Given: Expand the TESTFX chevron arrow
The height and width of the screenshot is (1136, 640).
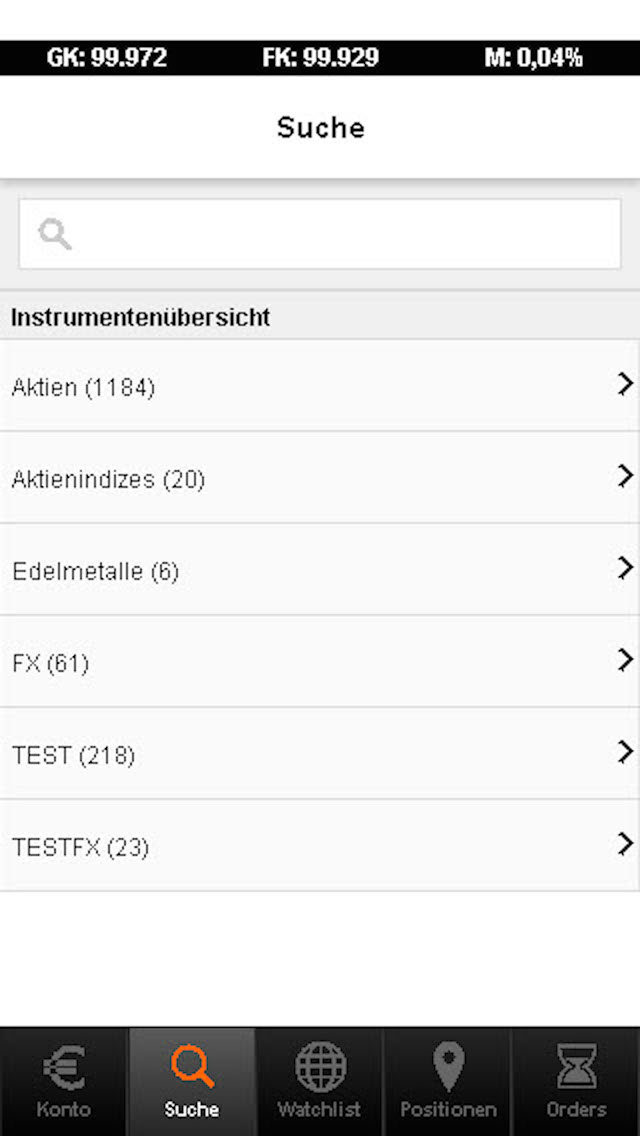Looking at the screenshot, I should click(626, 844).
